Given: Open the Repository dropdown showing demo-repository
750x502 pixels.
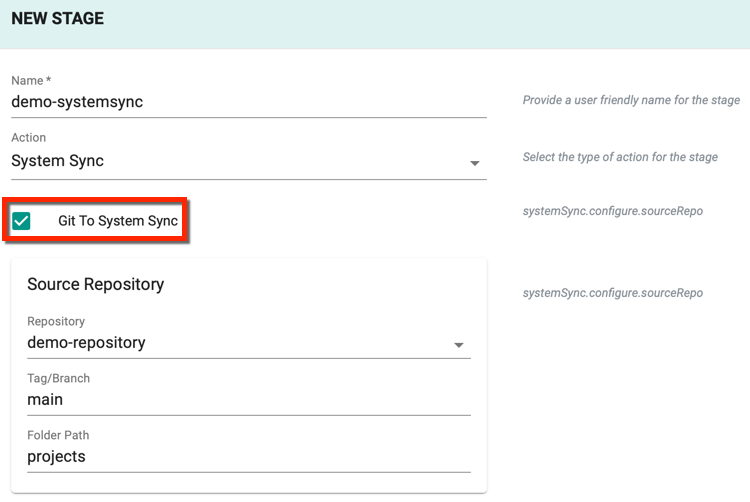Looking at the screenshot, I should 249,343.
